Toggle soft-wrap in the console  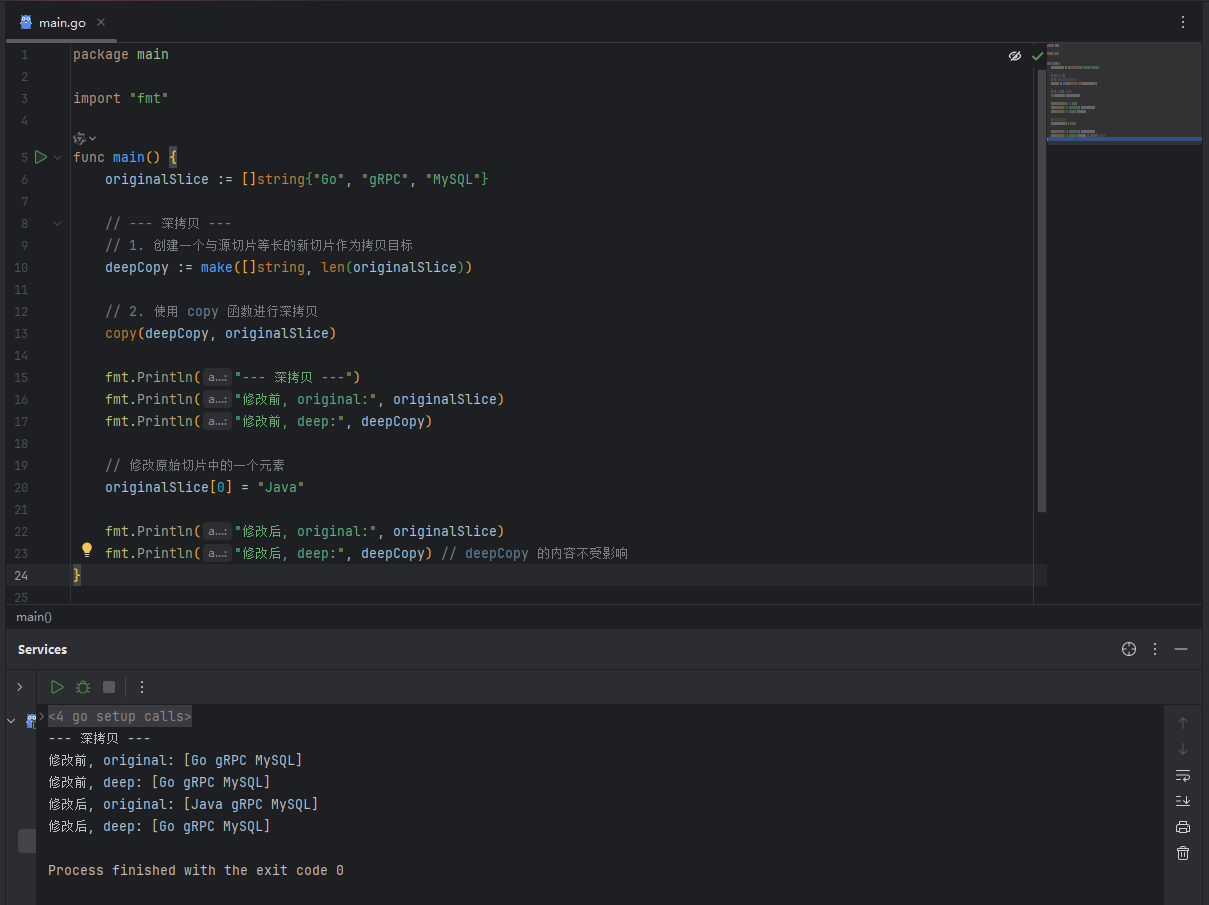(x=1183, y=775)
